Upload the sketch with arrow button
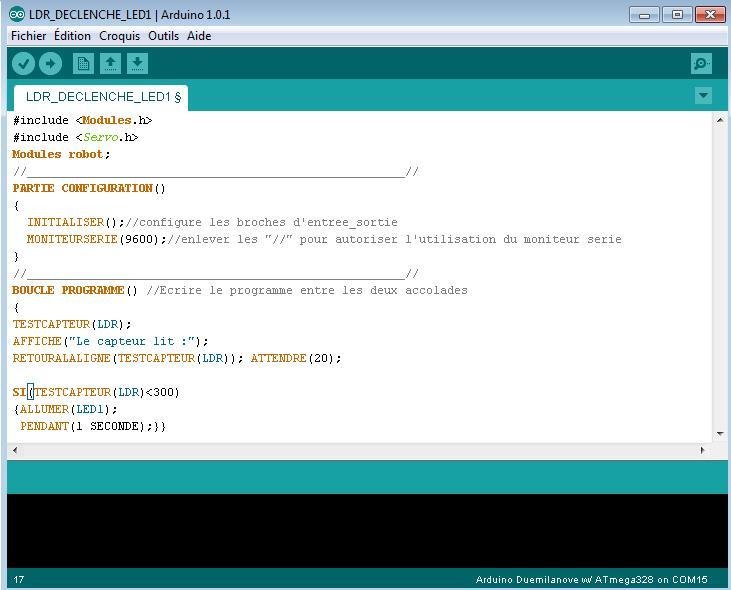The width and height of the screenshot is (731, 590). pos(50,63)
